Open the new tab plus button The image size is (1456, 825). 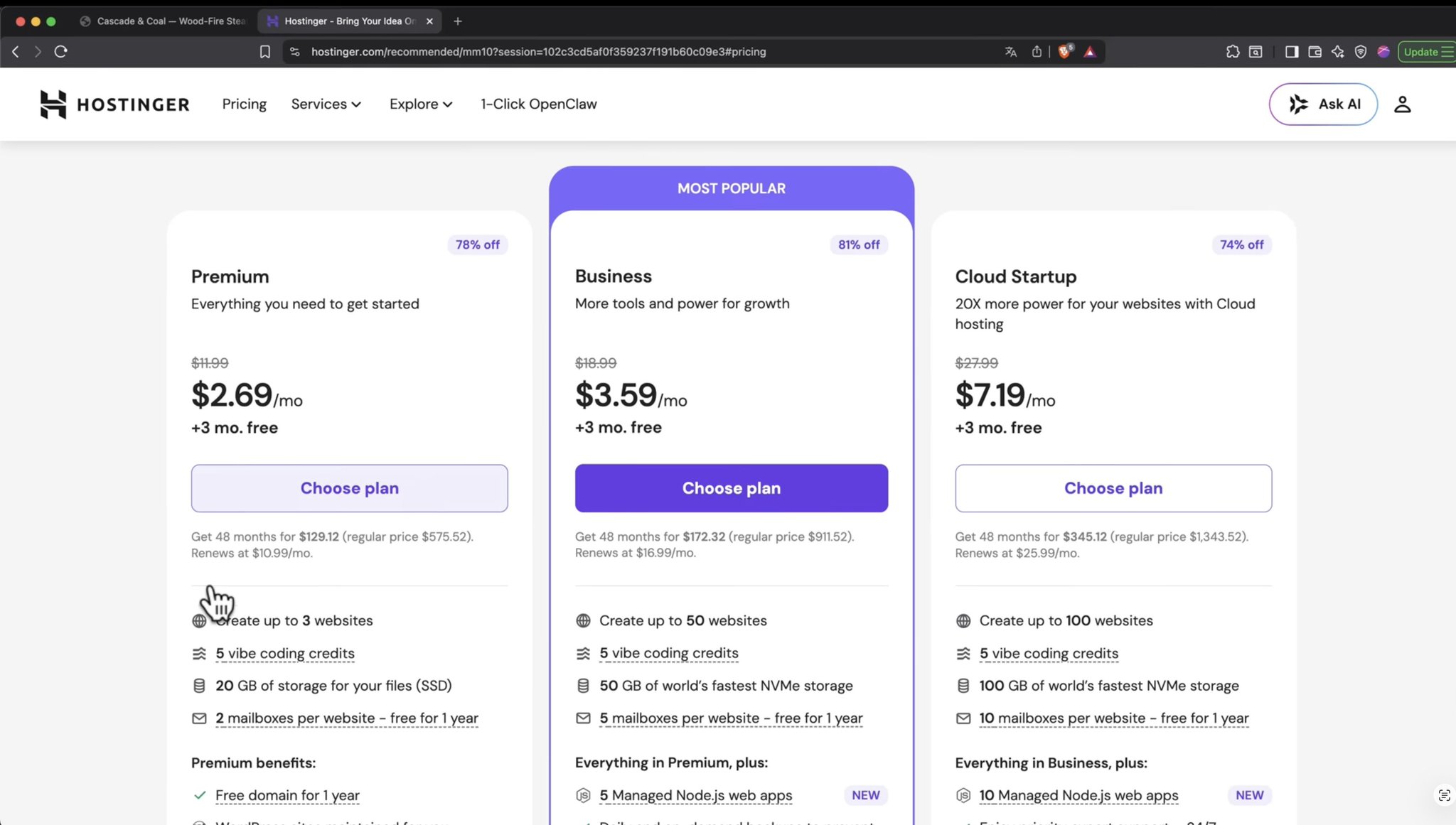click(x=458, y=21)
